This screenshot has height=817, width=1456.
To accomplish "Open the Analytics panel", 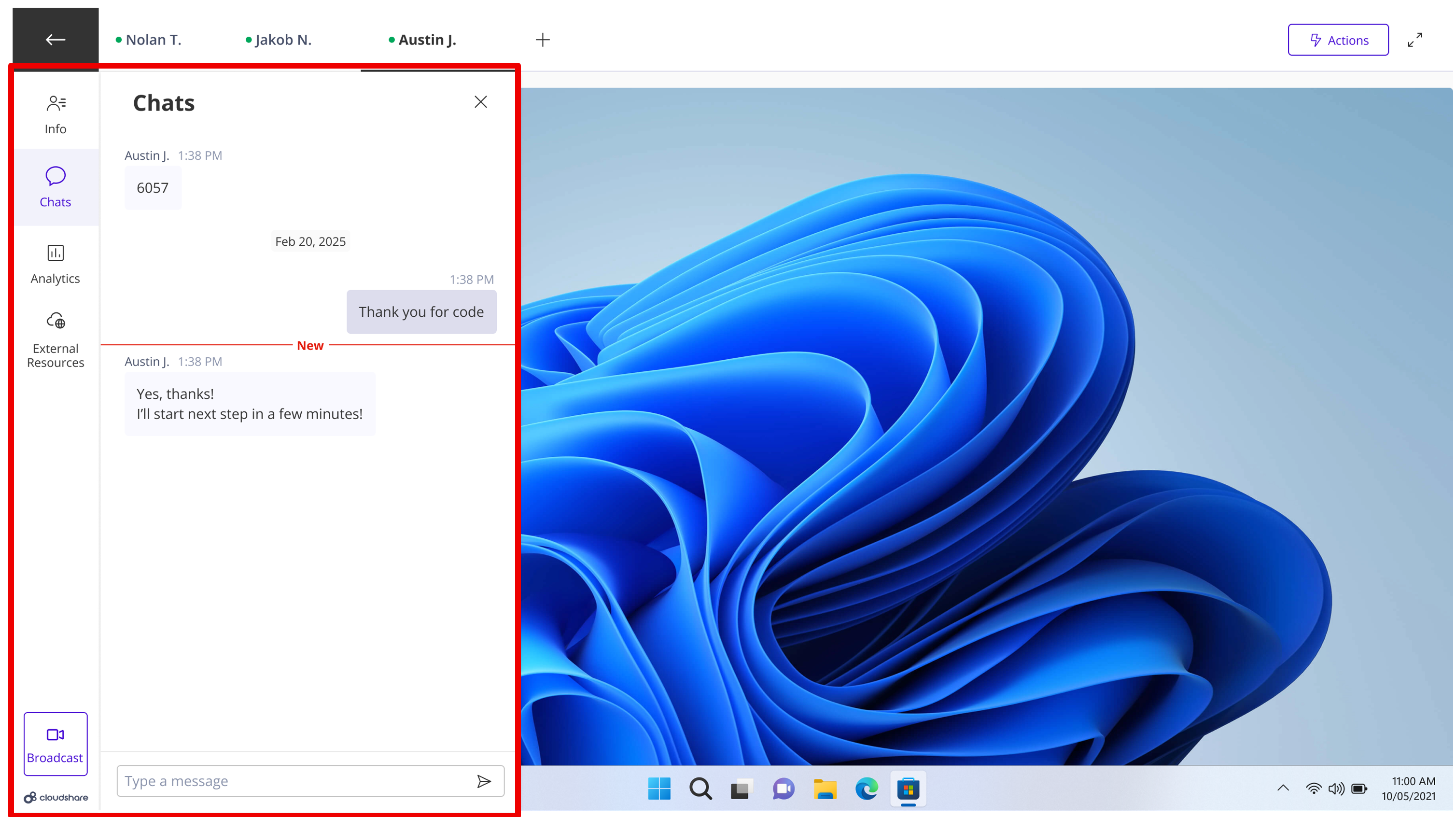I will click(x=55, y=263).
